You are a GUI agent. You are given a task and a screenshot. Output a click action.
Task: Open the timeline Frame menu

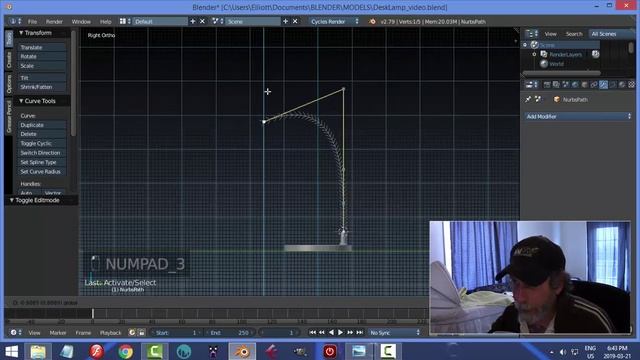click(83, 333)
